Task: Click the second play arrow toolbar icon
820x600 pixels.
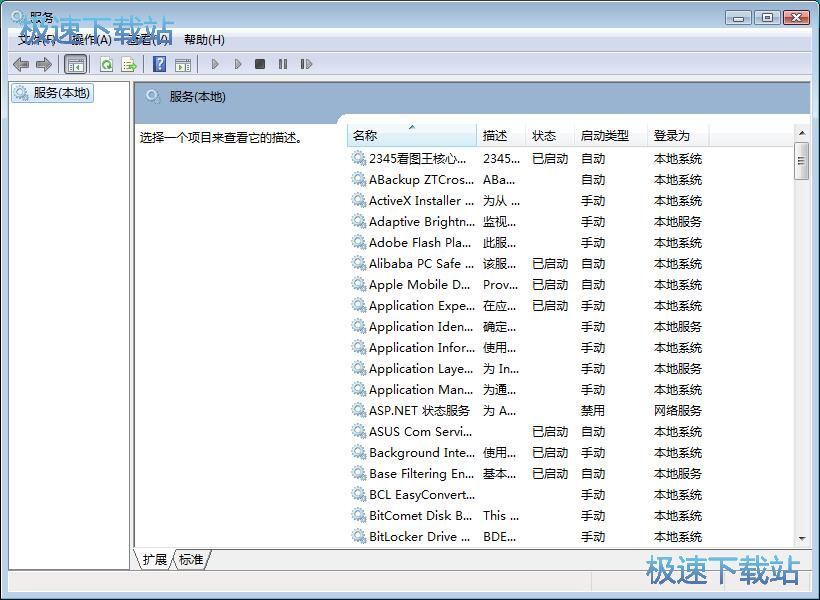Action: click(x=238, y=64)
